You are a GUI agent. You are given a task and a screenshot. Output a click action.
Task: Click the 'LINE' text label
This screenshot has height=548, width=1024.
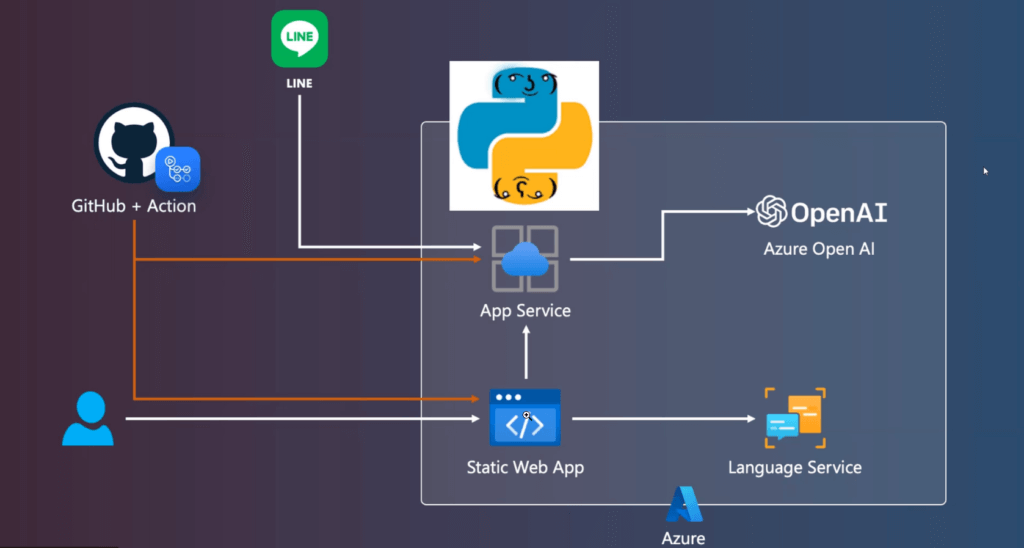click(x=299, y=84)
